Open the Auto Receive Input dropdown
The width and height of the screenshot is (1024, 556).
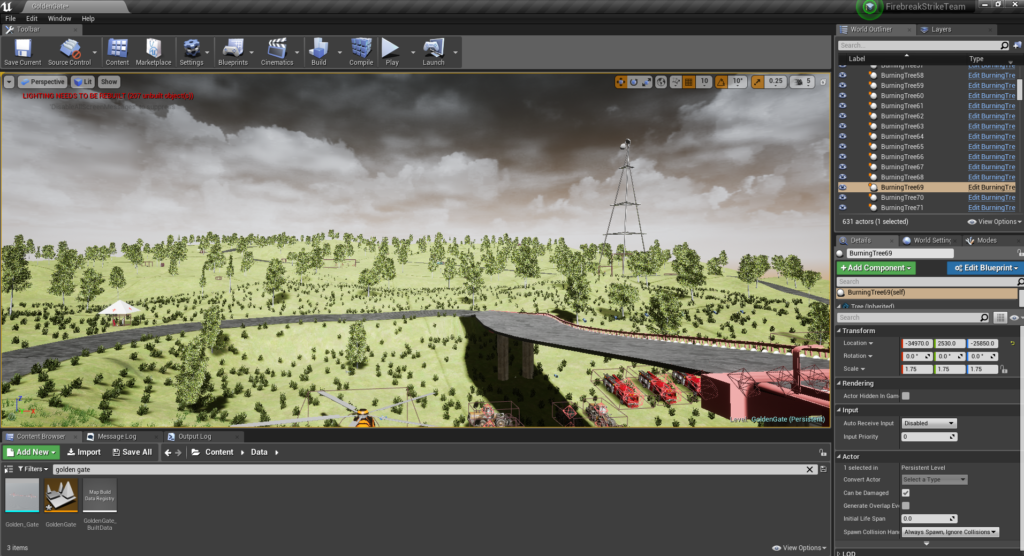tap(929, 423)
